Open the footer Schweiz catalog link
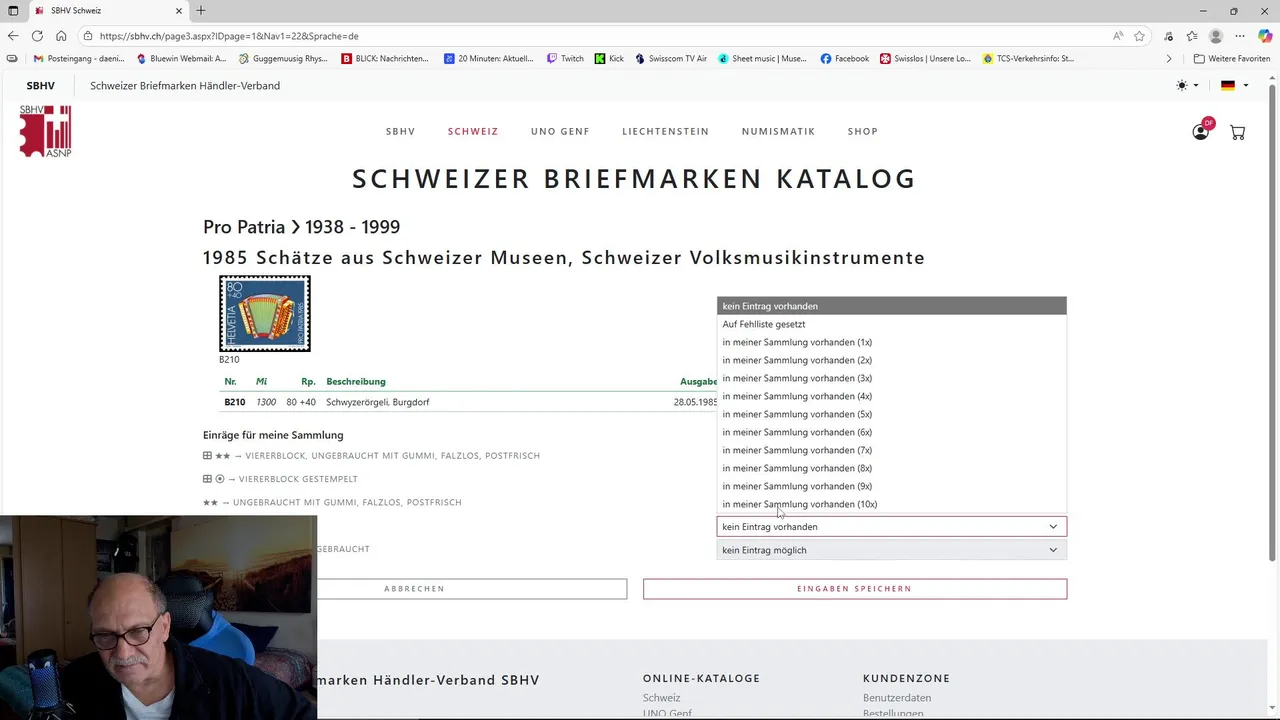 tap(661, 697)
